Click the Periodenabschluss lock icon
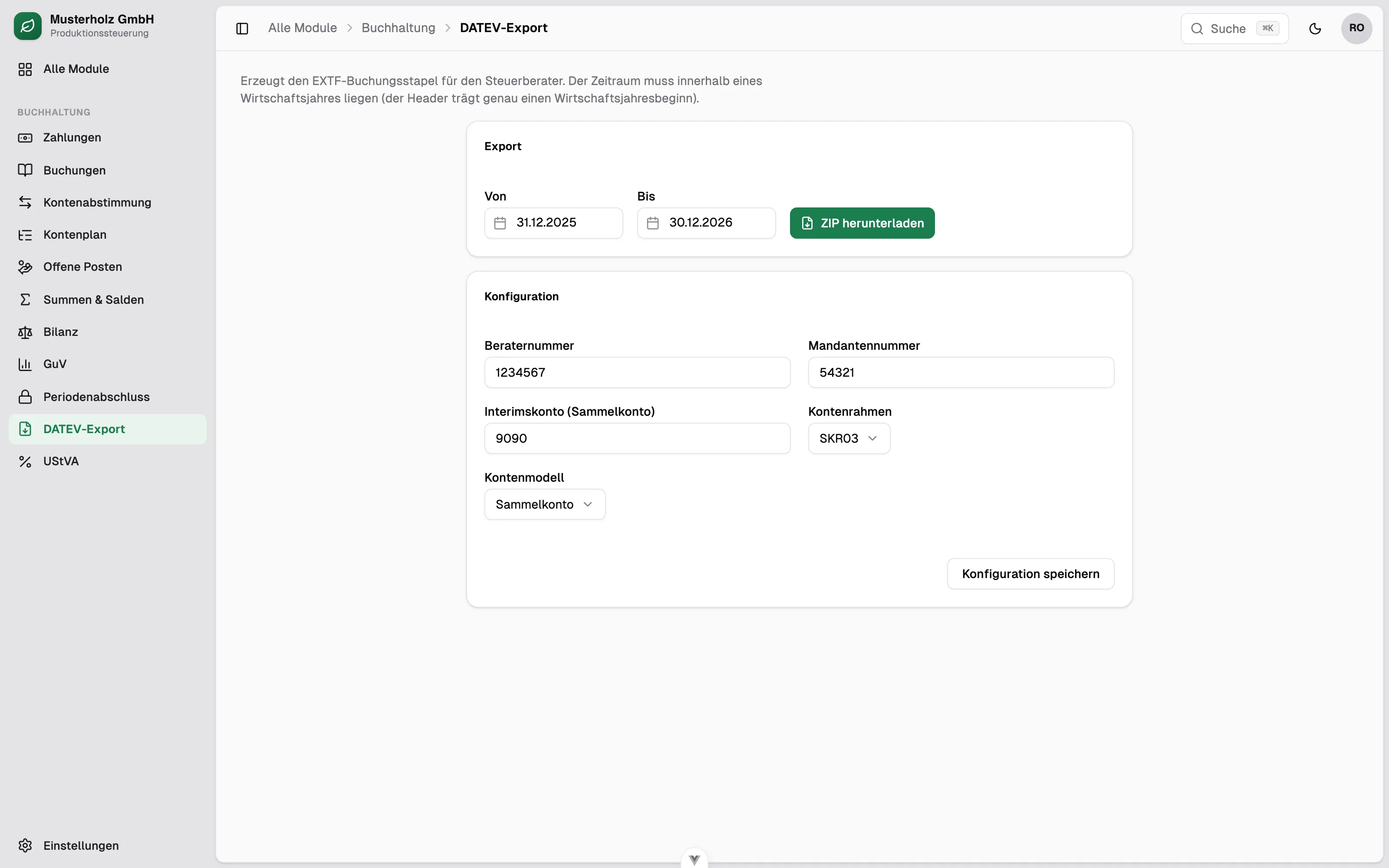Image resolution: width=1389 pixels, height=868 pixels. pyautogui.click(x=25, y=397)
